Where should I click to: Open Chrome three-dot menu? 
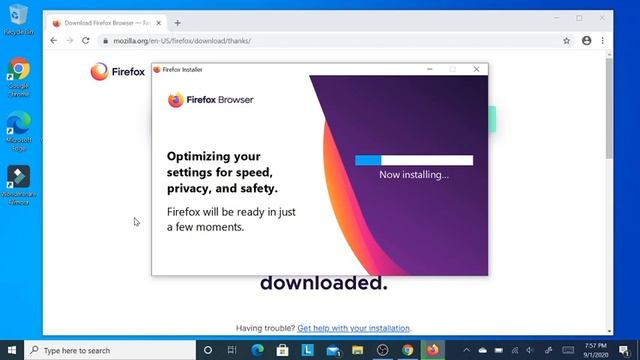coord(602,40)
